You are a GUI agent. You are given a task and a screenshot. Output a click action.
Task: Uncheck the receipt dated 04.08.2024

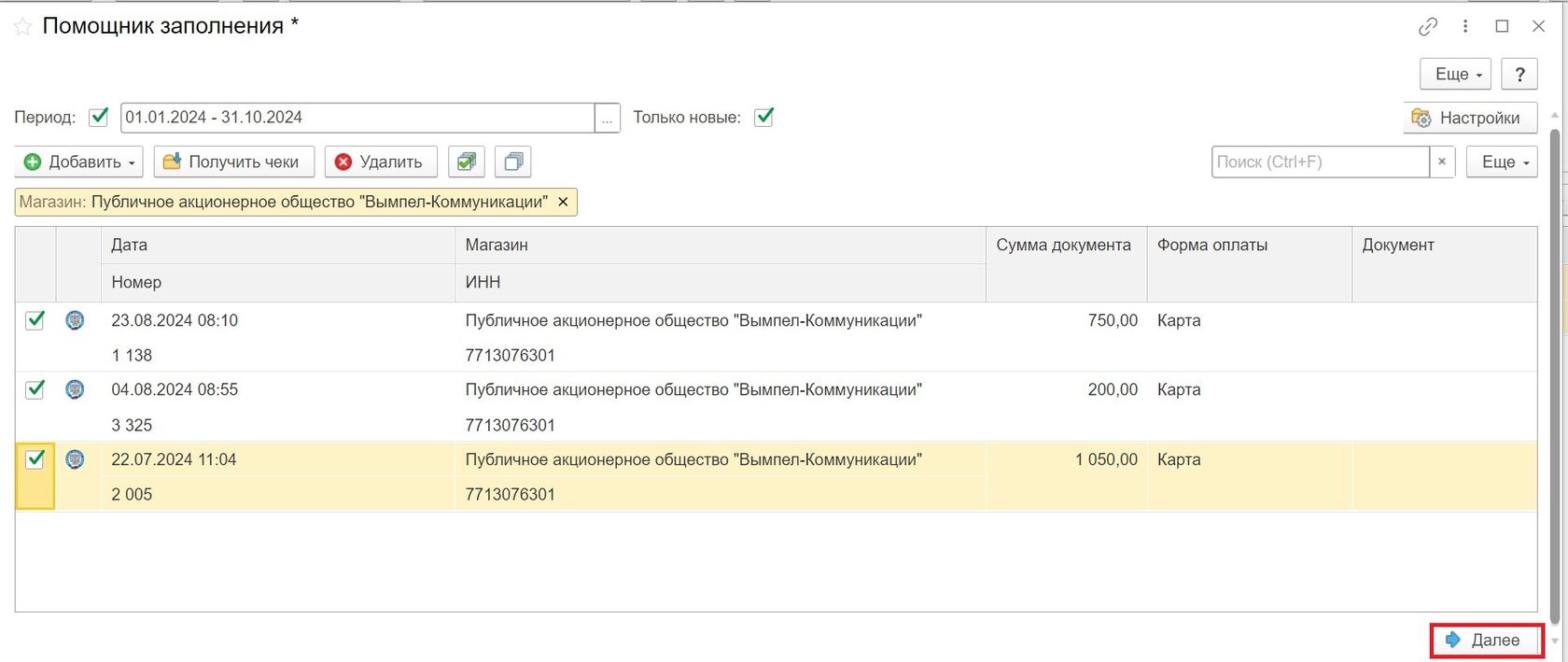pyautogui.click(x=35, y=389)
